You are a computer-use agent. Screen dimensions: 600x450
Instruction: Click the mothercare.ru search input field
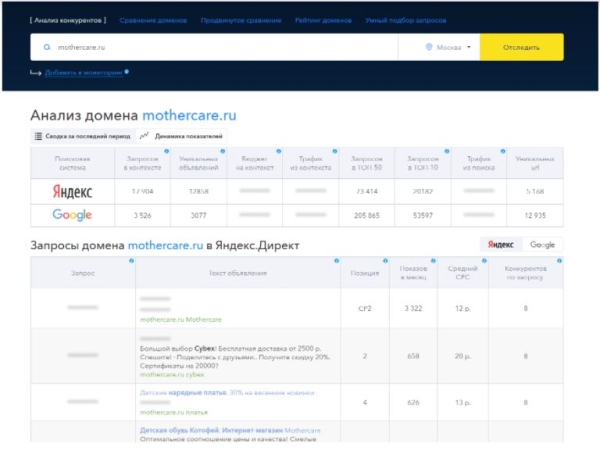click(x=214, y=47)
